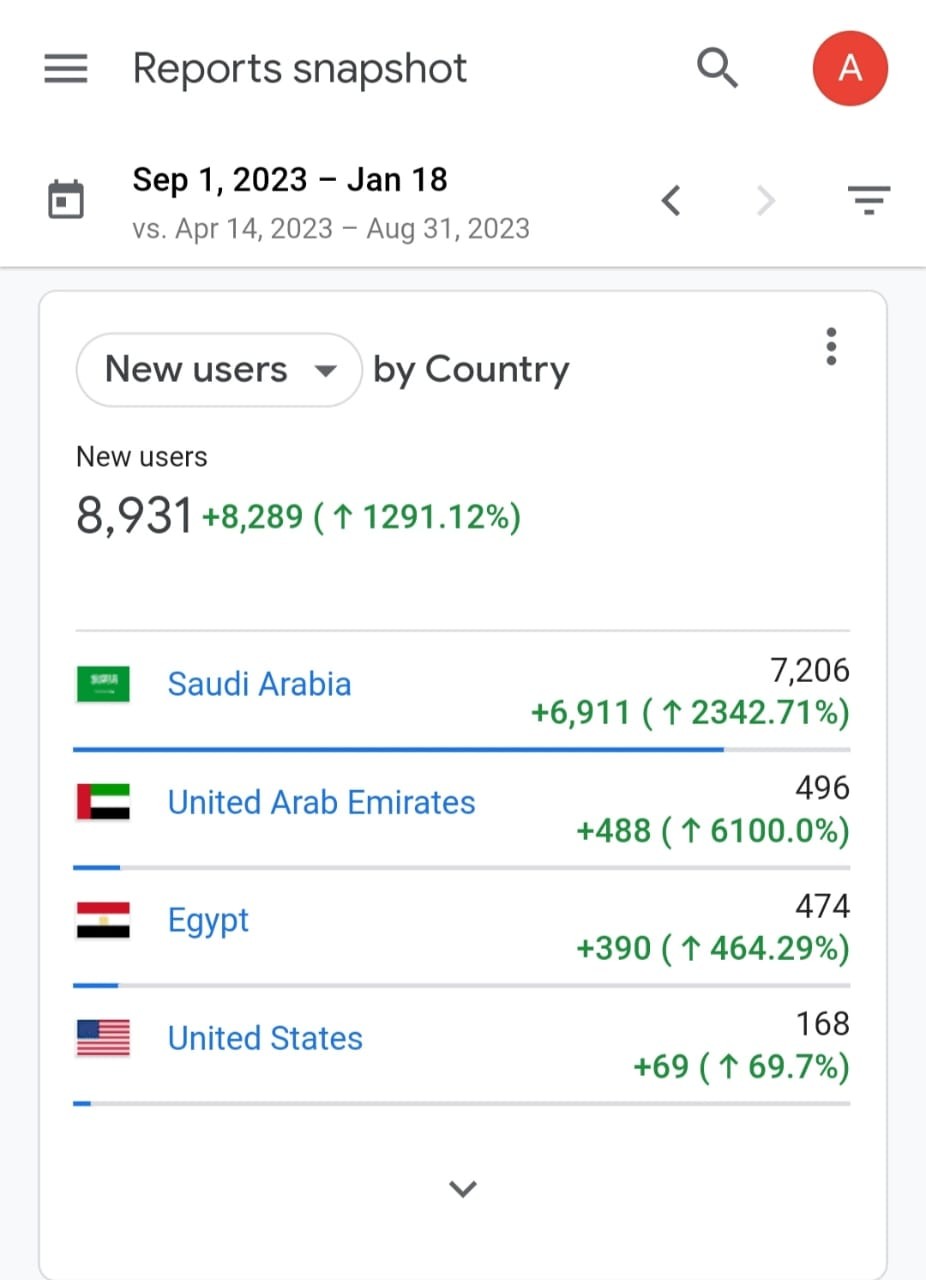Select the Egypt country row
Image resolution: width=926 pixels, height=1280 pixels.
coord(462,927)
